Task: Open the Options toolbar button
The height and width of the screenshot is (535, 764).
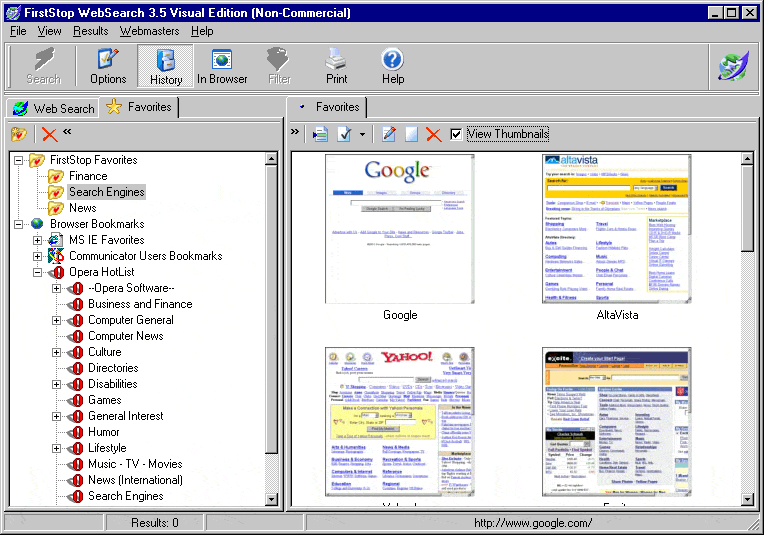Action: click(108, 66)
